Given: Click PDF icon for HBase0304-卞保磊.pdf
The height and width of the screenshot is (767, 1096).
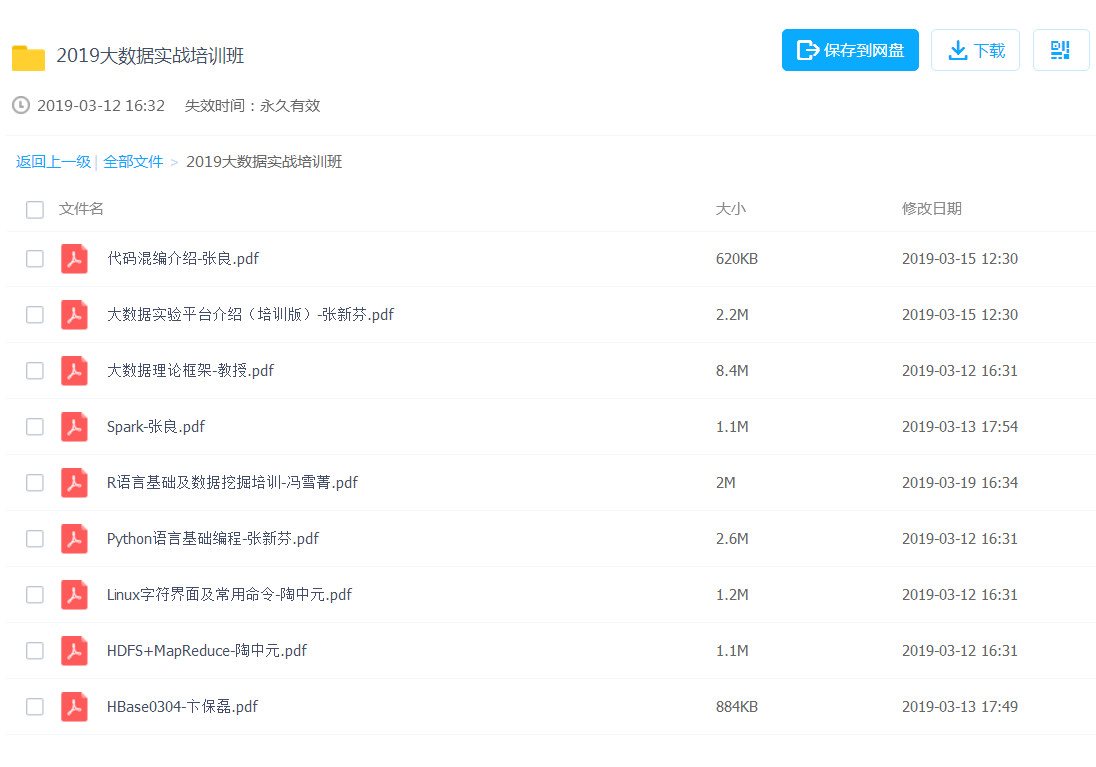Looking at the screenshot, I should click(74, 707).
